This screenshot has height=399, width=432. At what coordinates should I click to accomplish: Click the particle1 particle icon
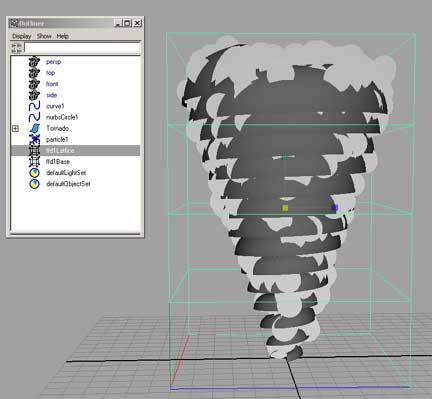tap(34, 139)
